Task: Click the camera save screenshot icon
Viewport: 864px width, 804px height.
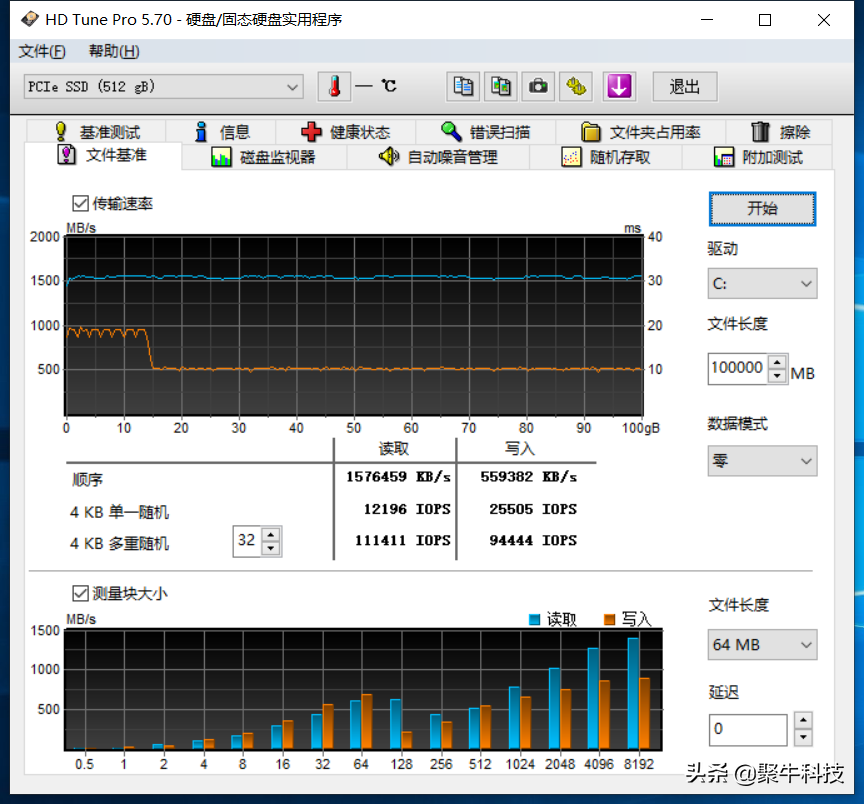Action: 539,87
